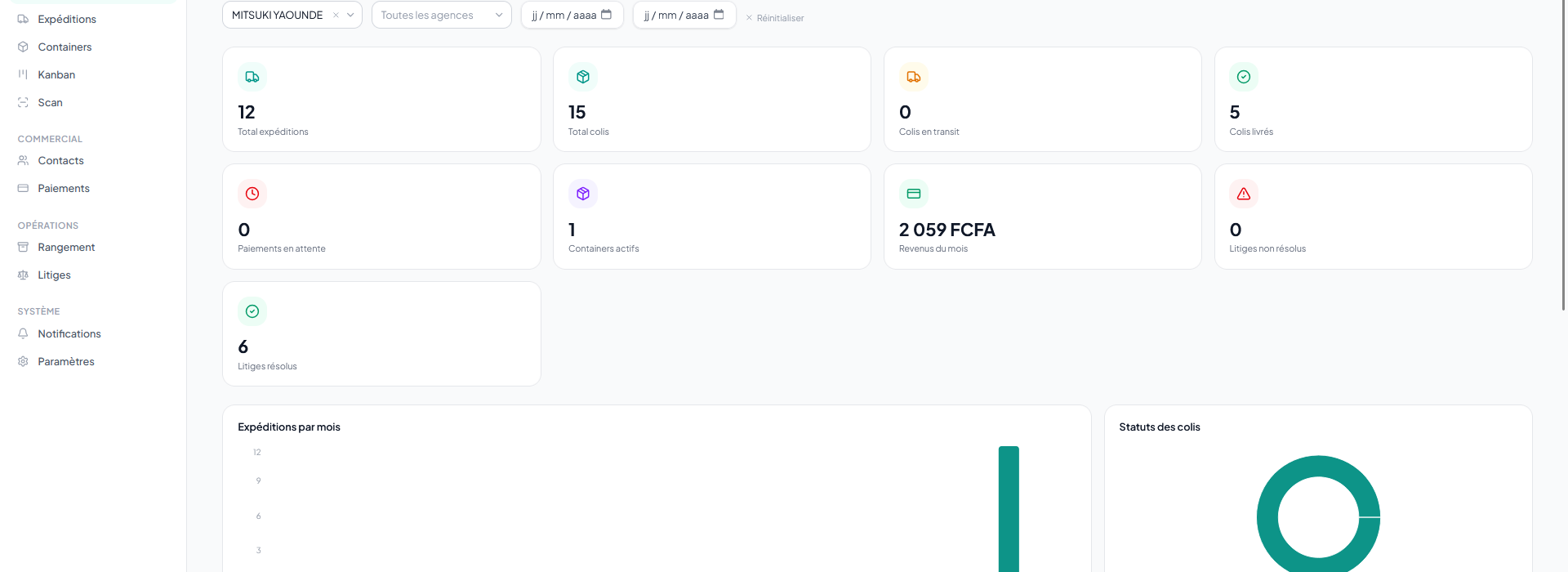Viewport: 1568px width, 572px height.
Task: Navigate to Paiements
Action: coord(64,188)
